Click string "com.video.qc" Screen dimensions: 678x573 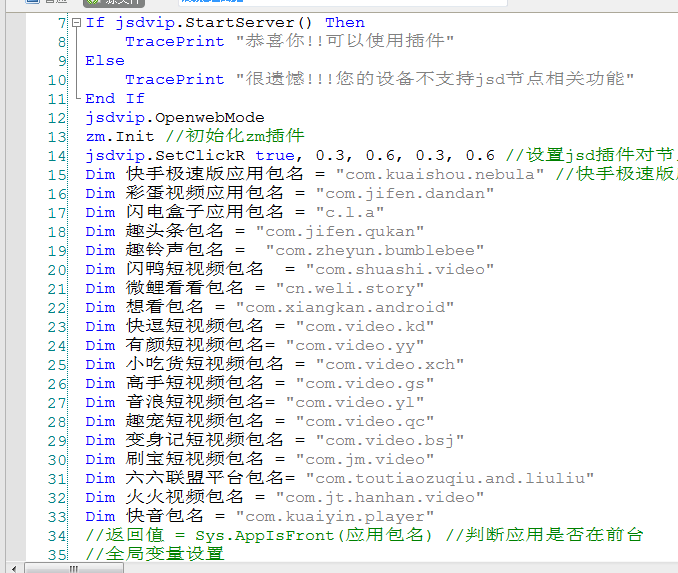[365, 422]
